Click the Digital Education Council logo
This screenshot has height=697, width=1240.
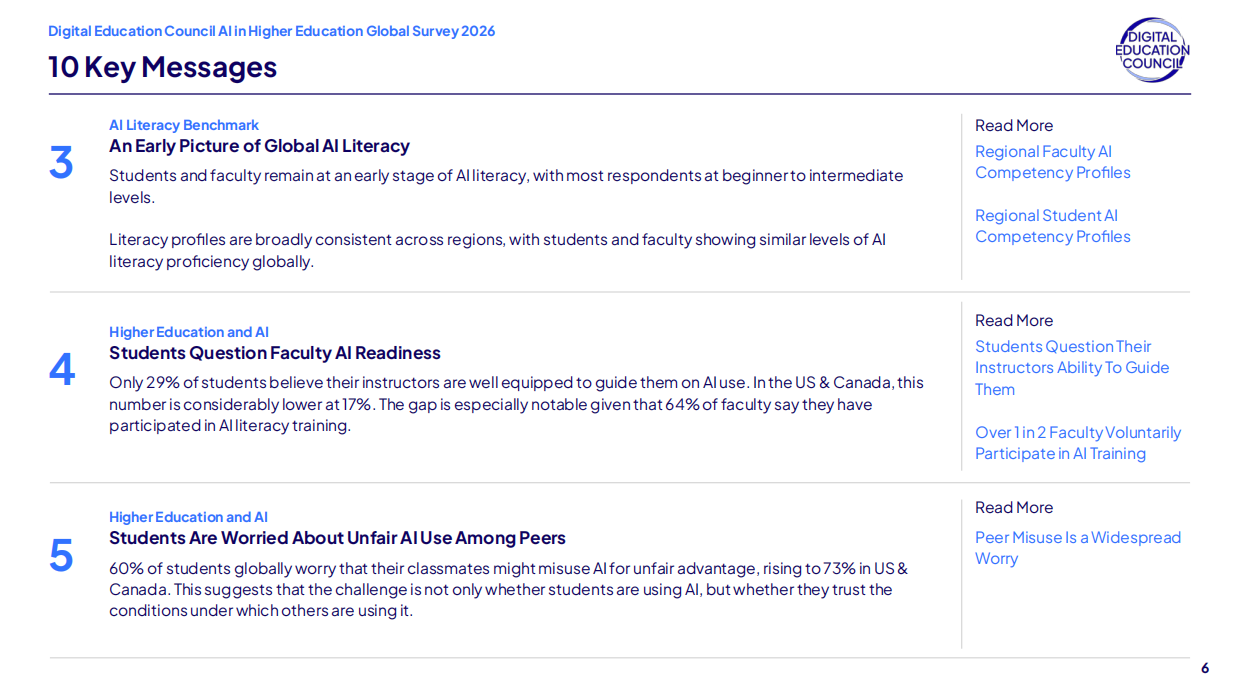tap(1152, 50)
